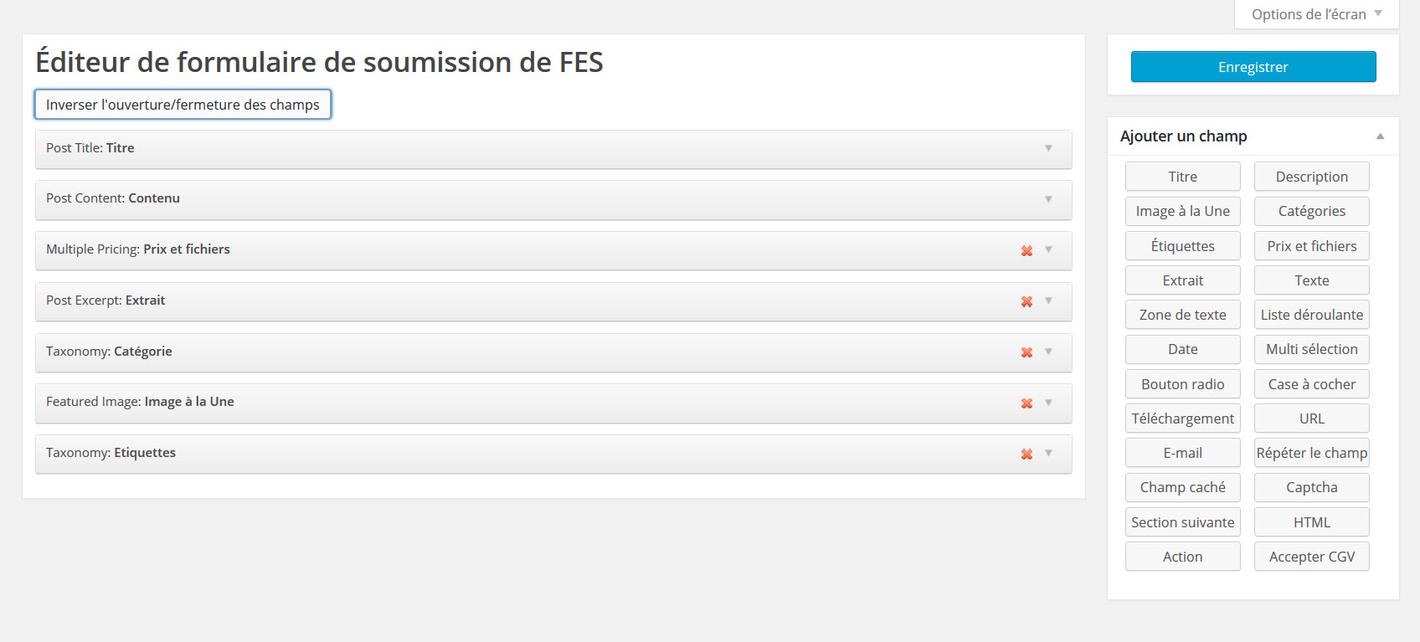The image size is (1420, 642).
Task: Delete the Image à la Une field
Action: [1026, 404]
